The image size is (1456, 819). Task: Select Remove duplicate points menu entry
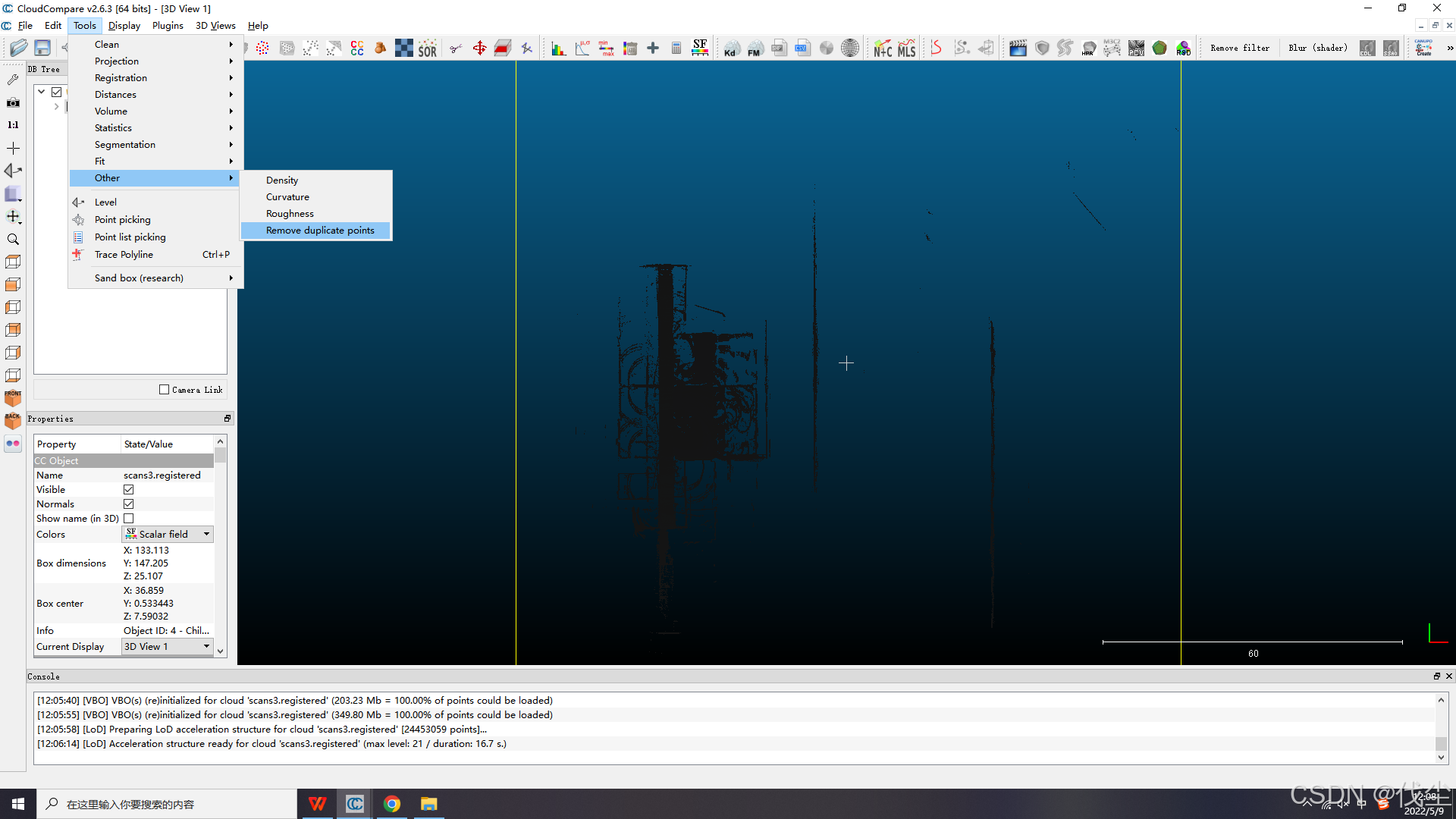click(x=319, y=231)
